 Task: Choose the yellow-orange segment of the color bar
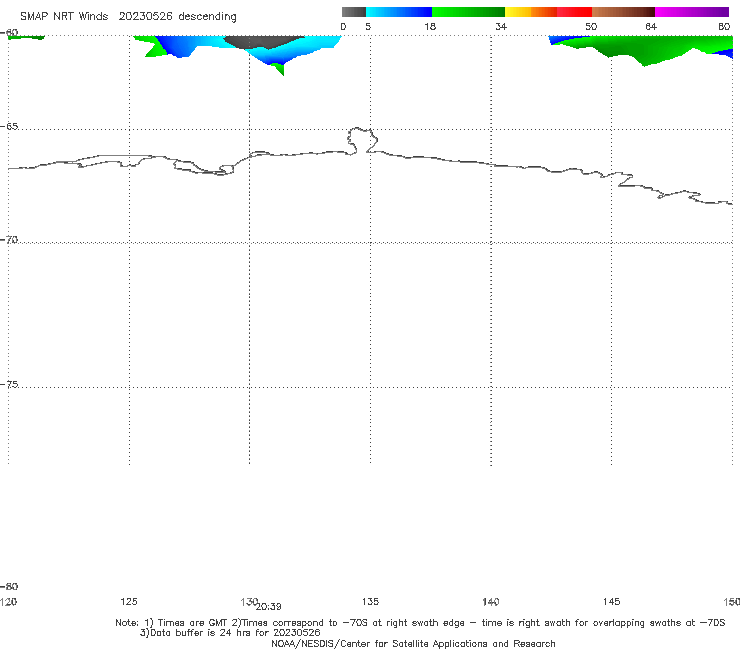[531, 12]
